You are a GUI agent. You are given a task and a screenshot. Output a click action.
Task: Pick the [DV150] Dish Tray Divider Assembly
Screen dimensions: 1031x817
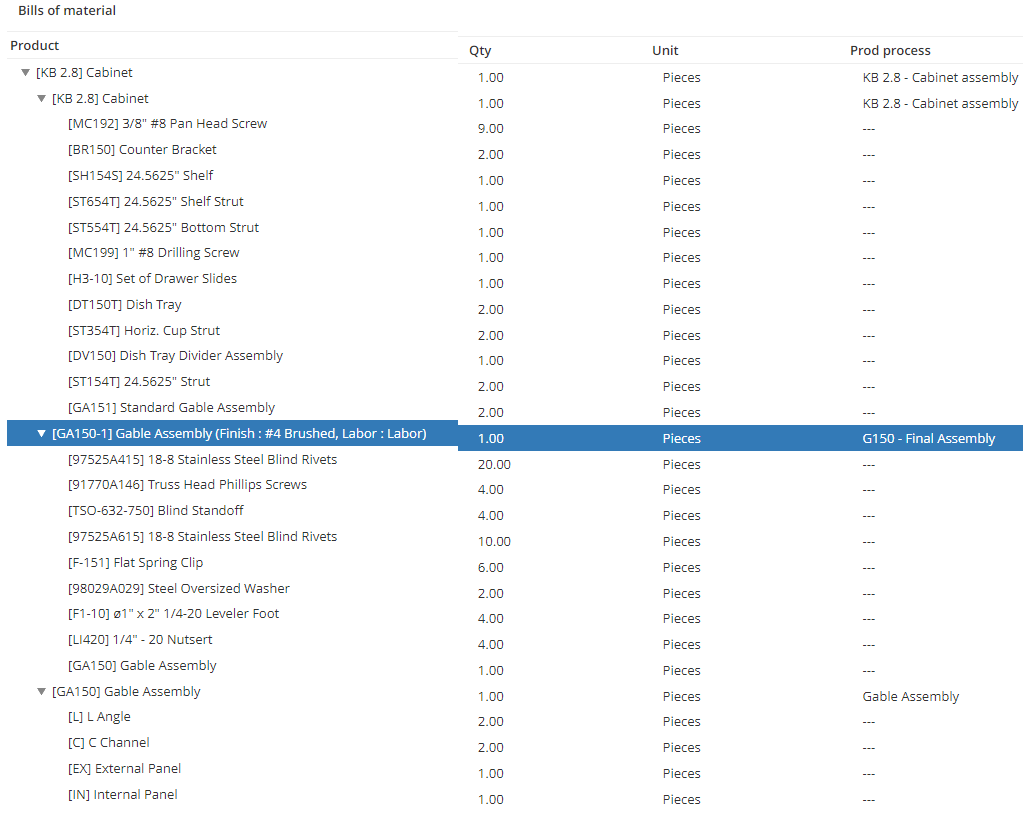coord(175,356)
